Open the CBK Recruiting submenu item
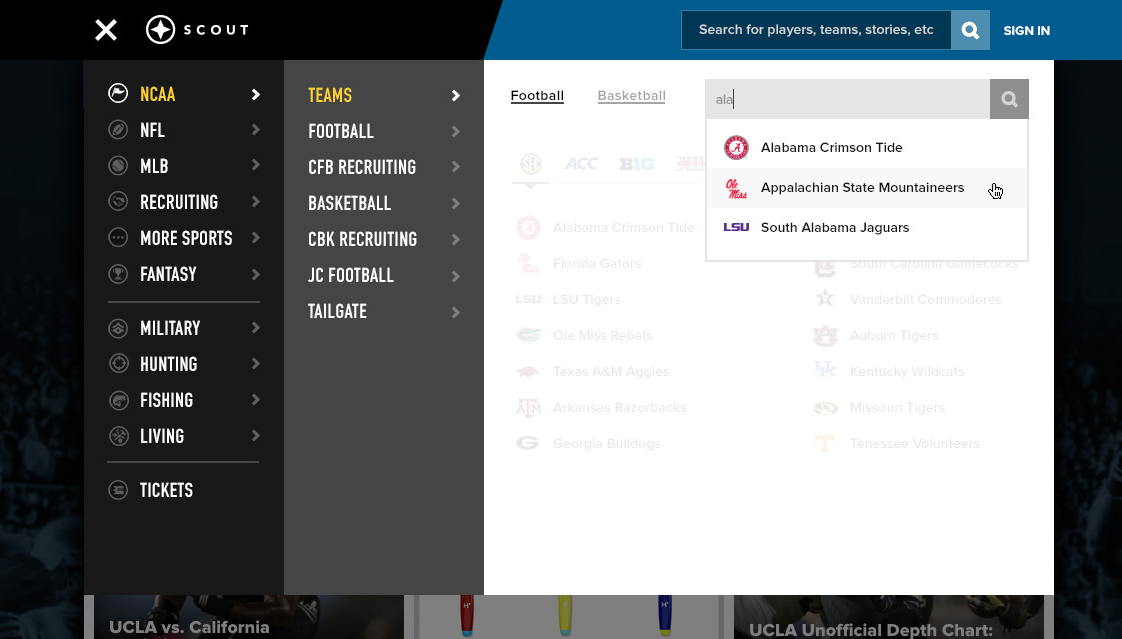The image size is (1122, 639). coord(362,239)
